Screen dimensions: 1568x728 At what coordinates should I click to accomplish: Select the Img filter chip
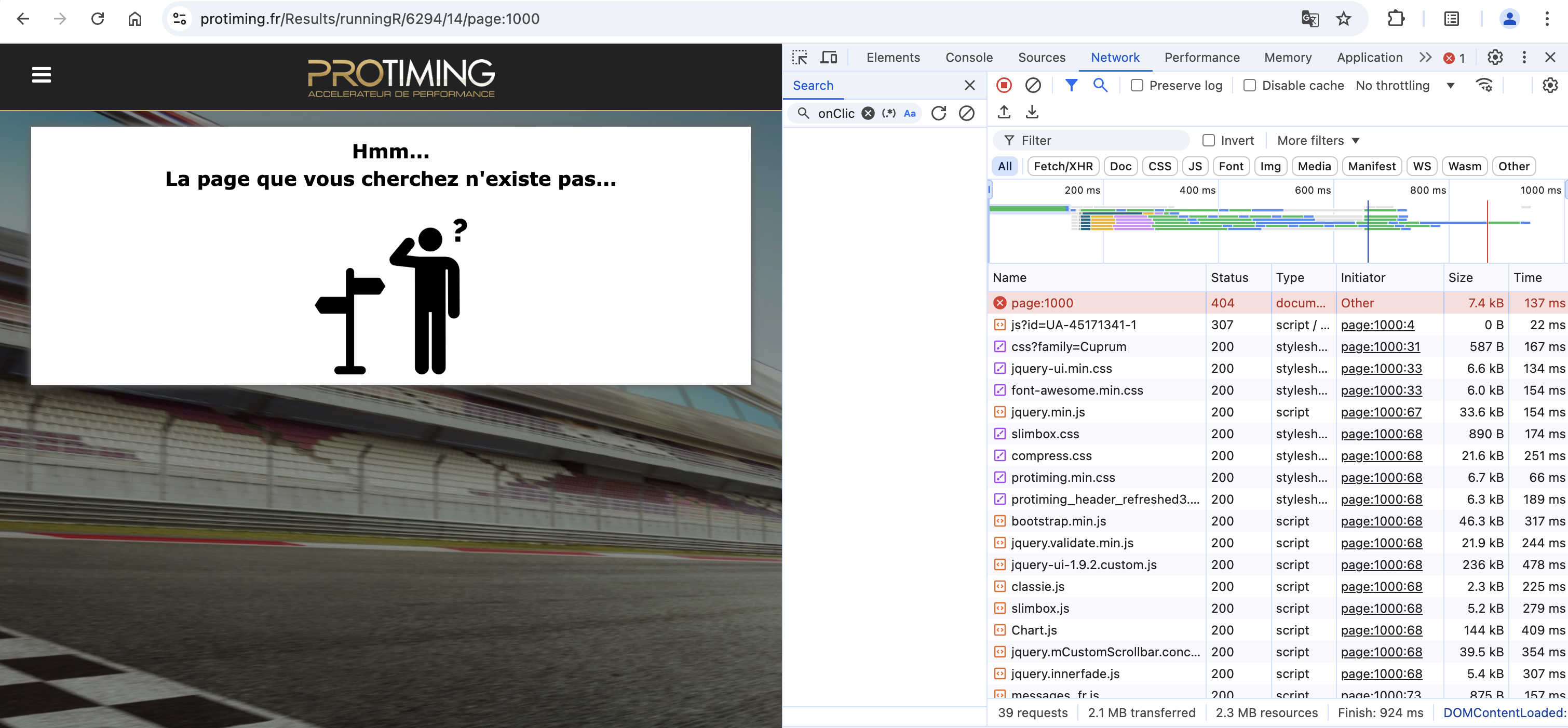click(1270, 166)
